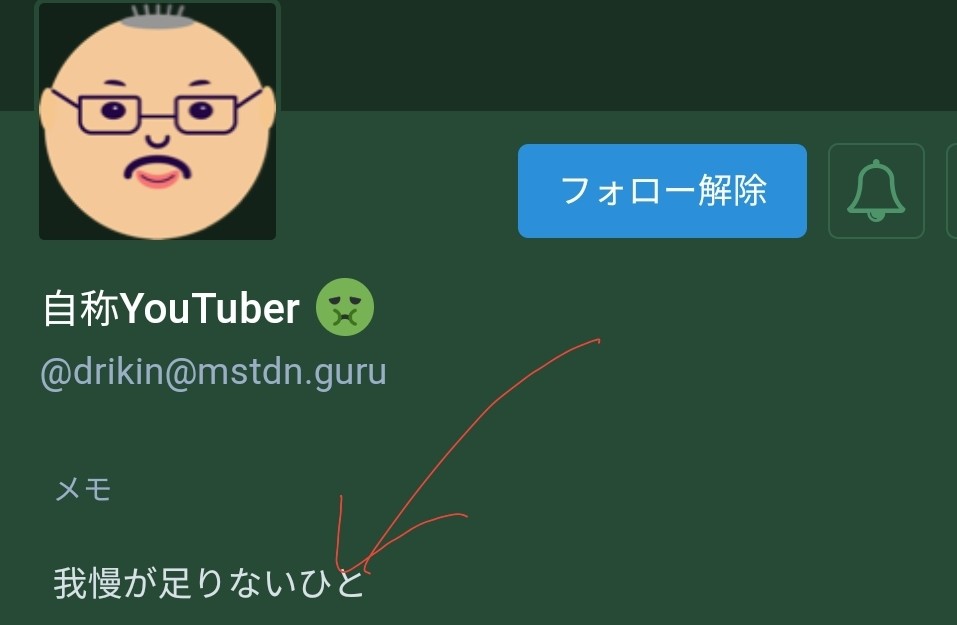Click the dark header banner area
This screenshot has width=957, height=625.
(610, 55)
